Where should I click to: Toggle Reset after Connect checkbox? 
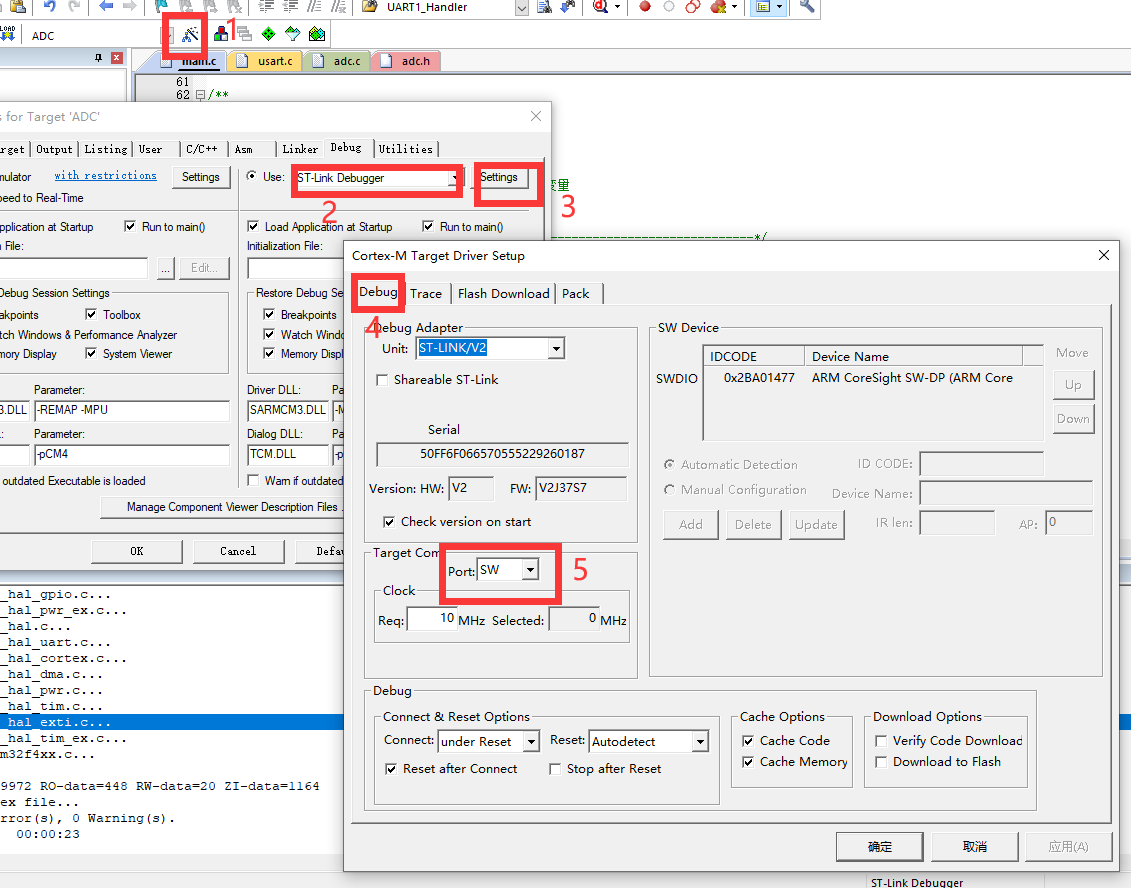point(391,769)
